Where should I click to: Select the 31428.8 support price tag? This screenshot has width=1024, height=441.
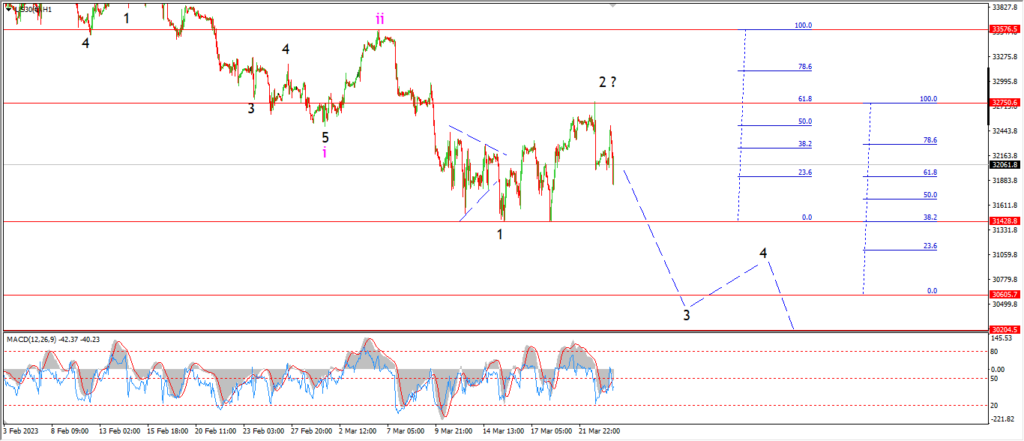[1006, 221]
